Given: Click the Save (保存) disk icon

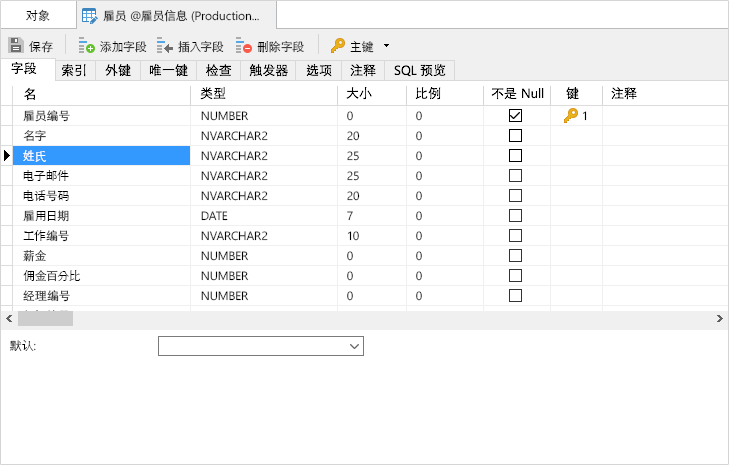Looking at the screenshot, I should pos(16,46).
